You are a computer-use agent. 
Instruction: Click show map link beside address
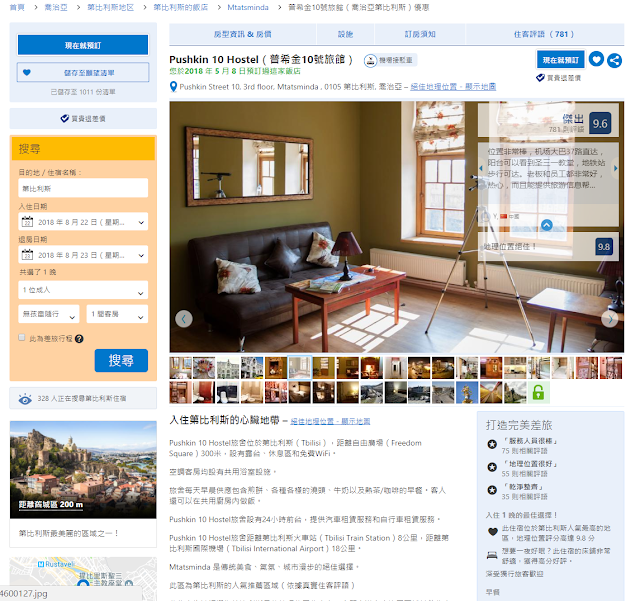453,87
